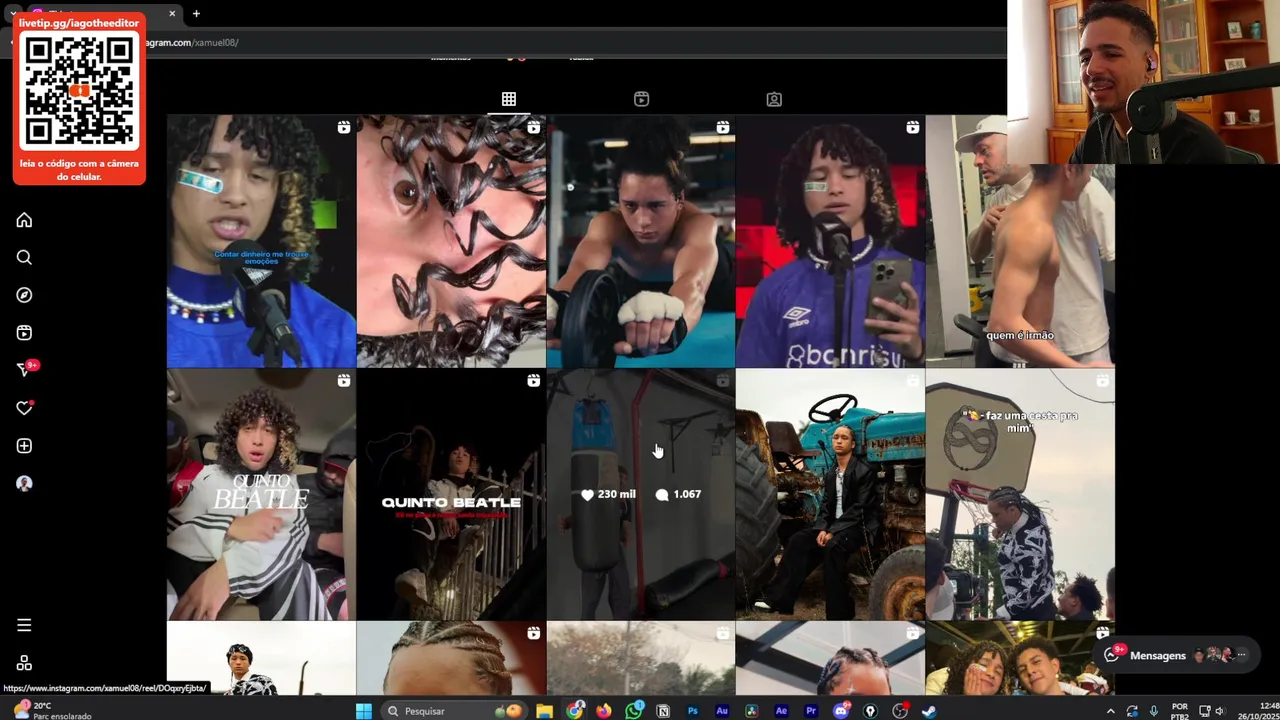Expand the system tray hidden icons chevron
This screenshot has height=720, width=1280.
pos(1110,711)
